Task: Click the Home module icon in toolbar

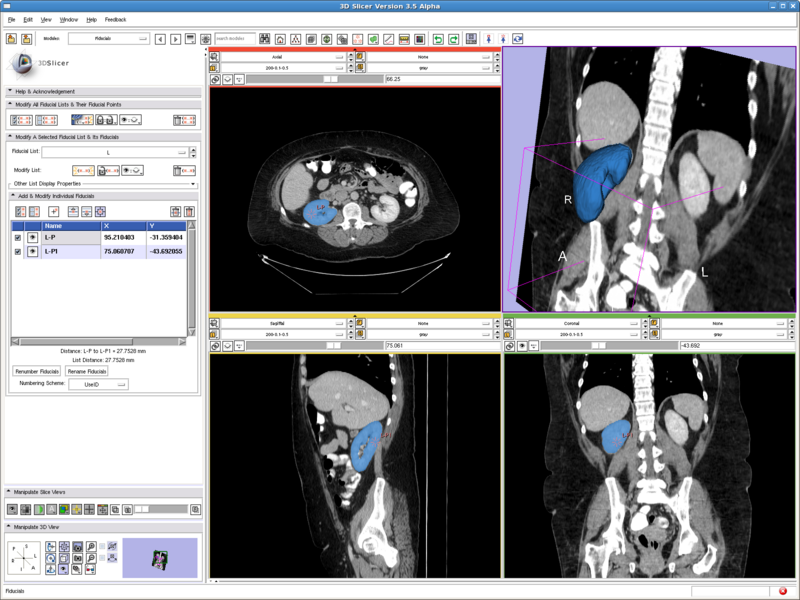Action: pyautogui.click(x=281, y=39)
